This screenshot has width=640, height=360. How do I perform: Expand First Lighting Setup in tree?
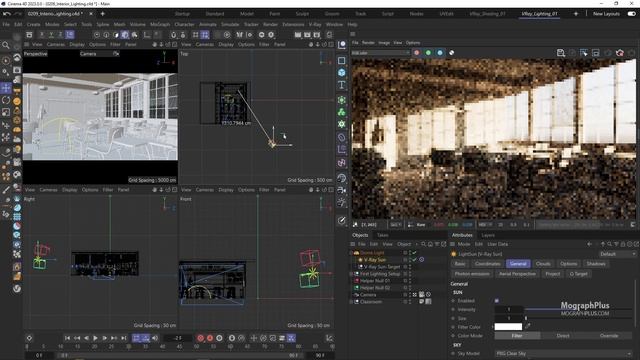coord(351,274)
